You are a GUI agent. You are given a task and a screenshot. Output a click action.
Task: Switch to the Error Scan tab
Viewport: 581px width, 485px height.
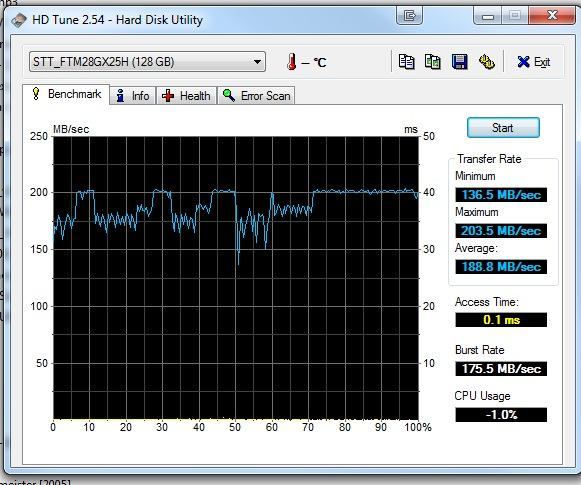(x=256, y=96)
